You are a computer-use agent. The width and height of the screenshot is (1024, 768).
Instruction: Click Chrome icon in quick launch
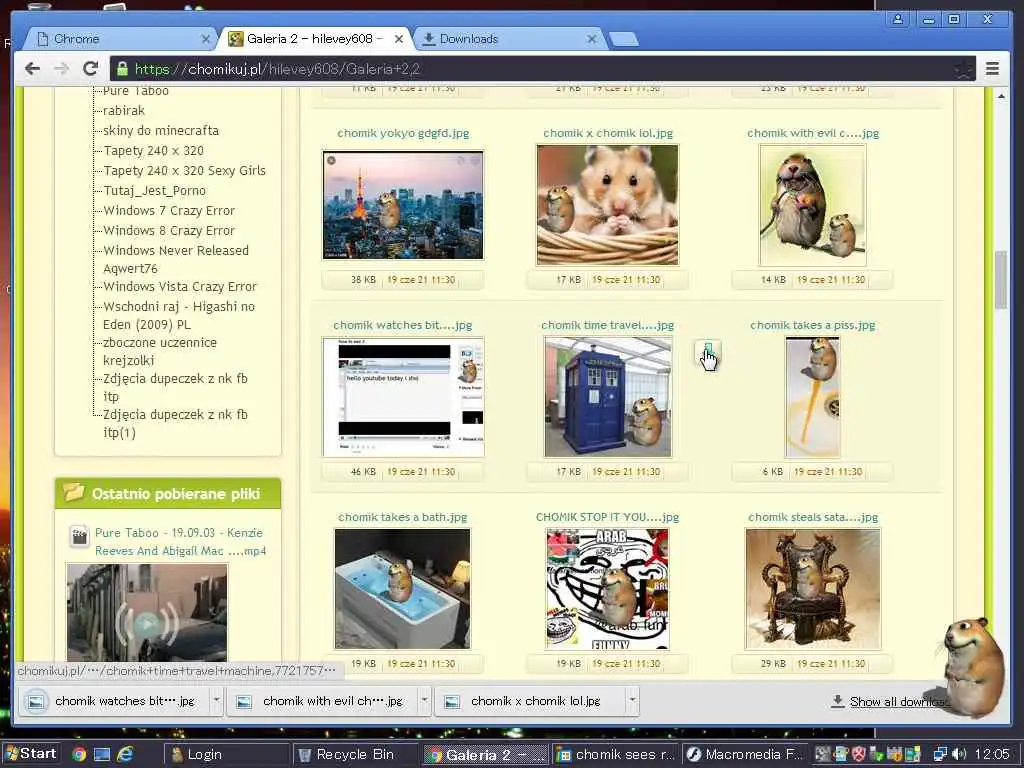point(79,754)
